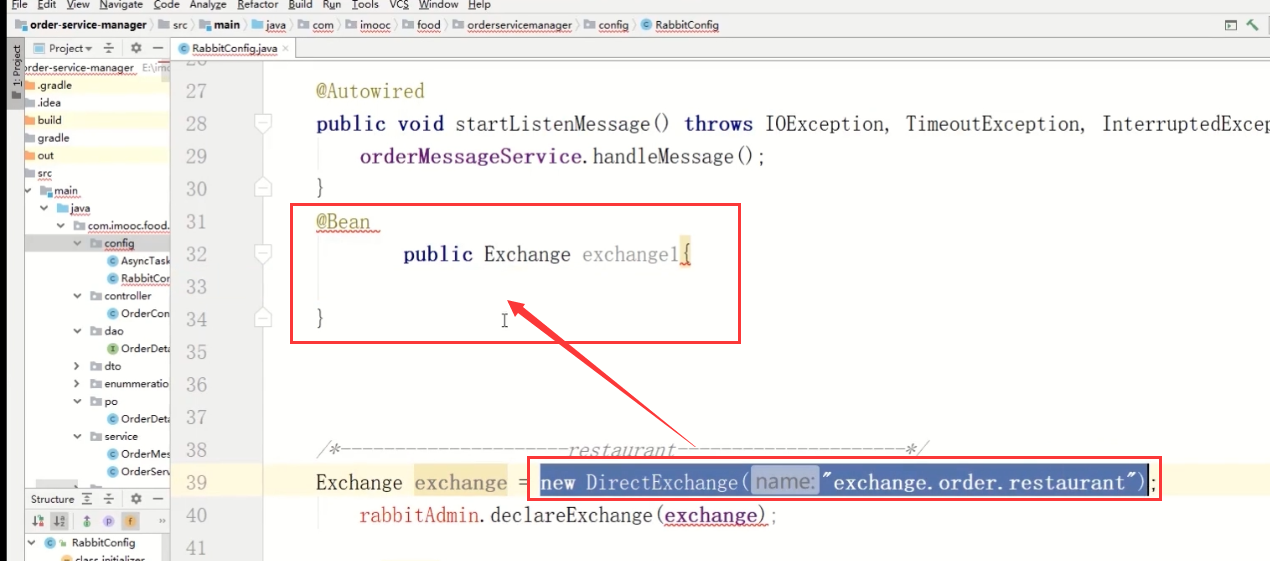Open the VCS menu

[x=399, y=5]
